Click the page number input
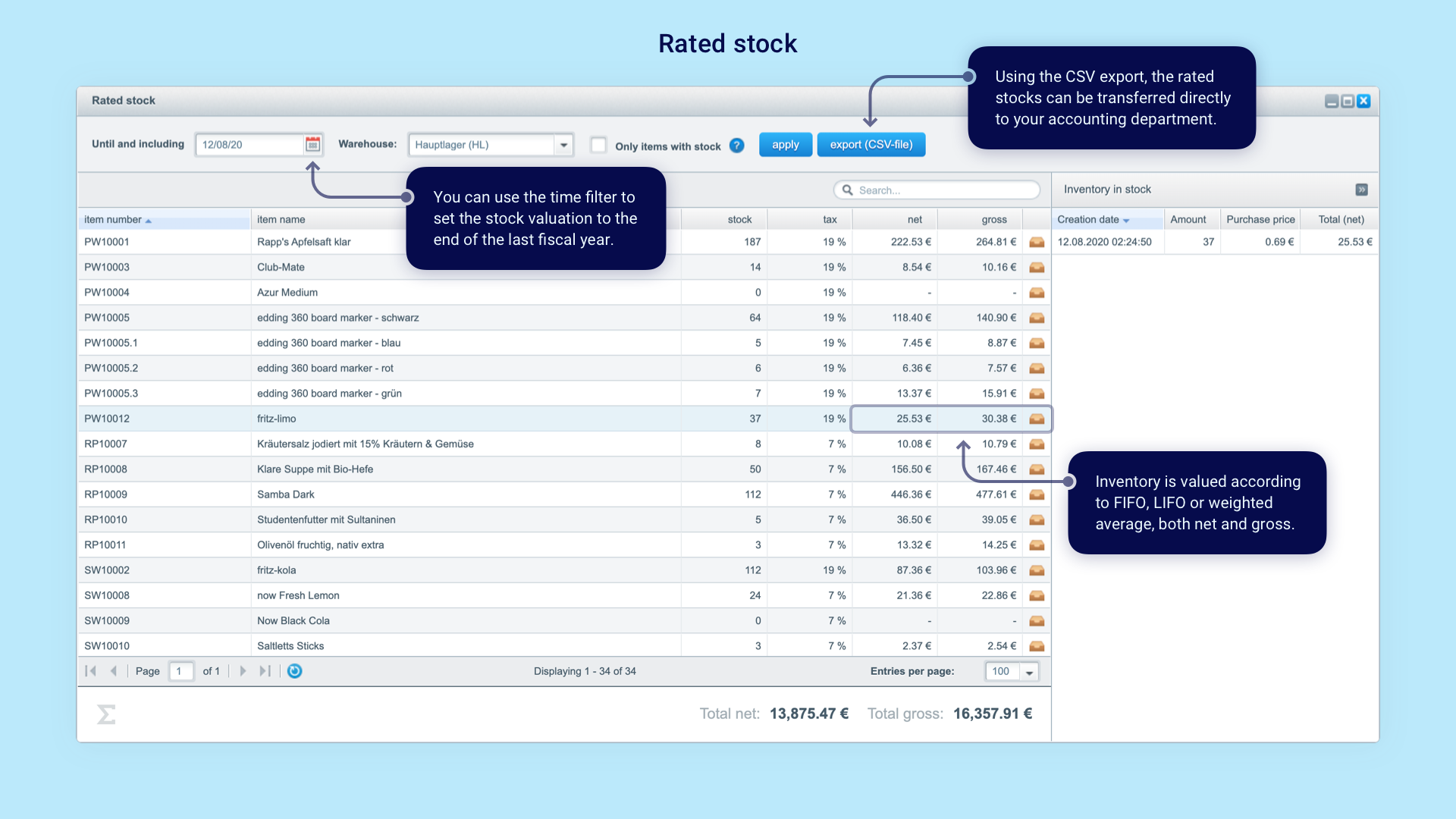 coord(181,671)
